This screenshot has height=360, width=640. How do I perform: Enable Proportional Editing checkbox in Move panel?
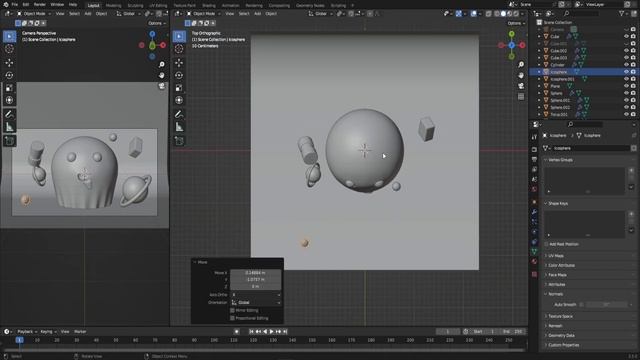233,318
